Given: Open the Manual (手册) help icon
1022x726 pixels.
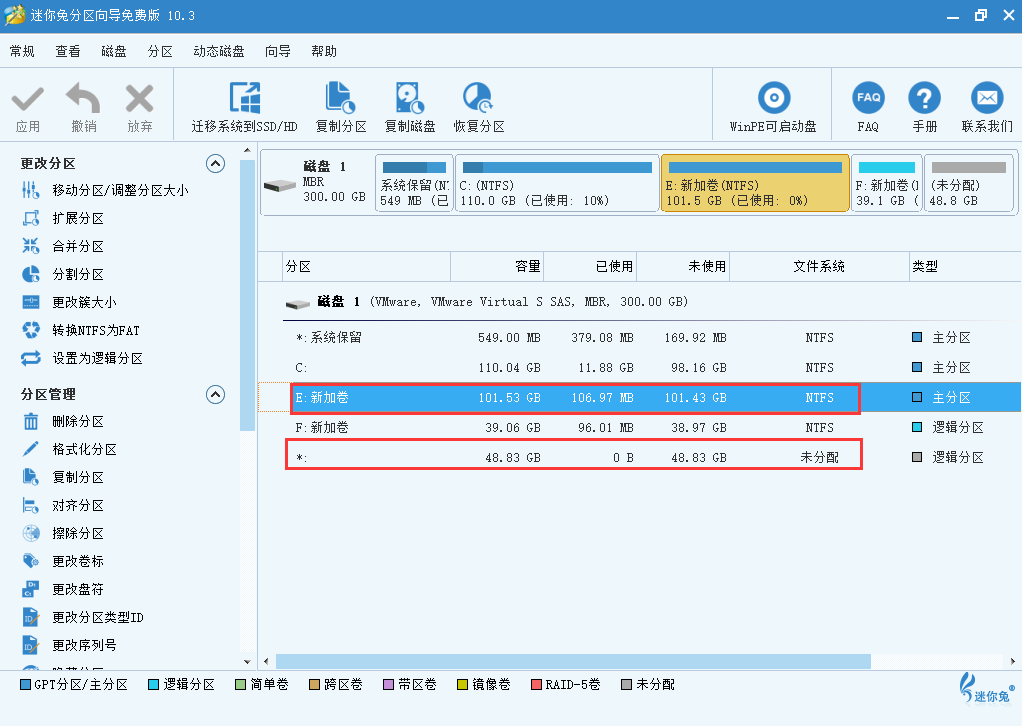Looking at the screenshot, I should coord(924,98).
